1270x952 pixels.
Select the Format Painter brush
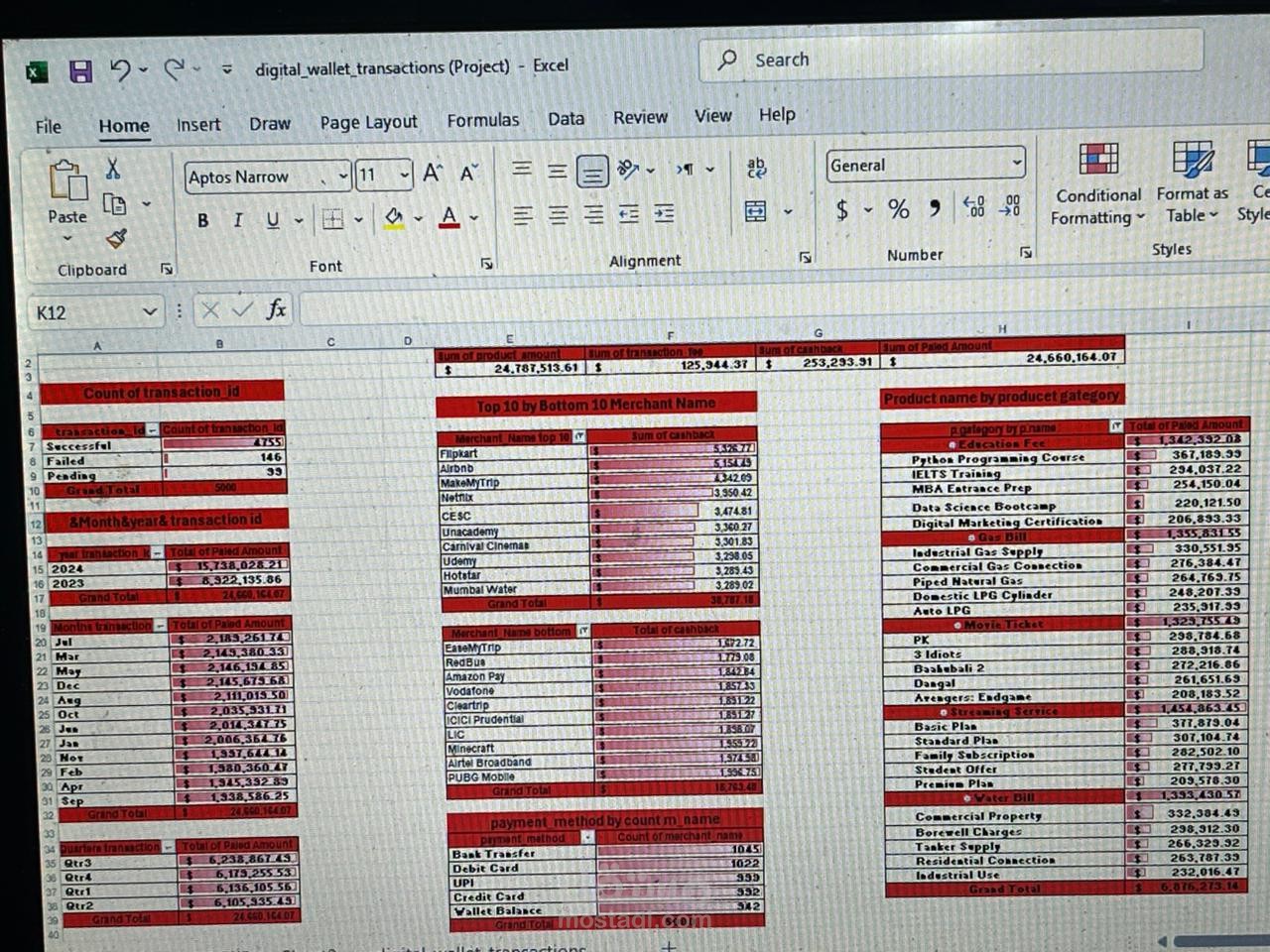pos(116,238)
